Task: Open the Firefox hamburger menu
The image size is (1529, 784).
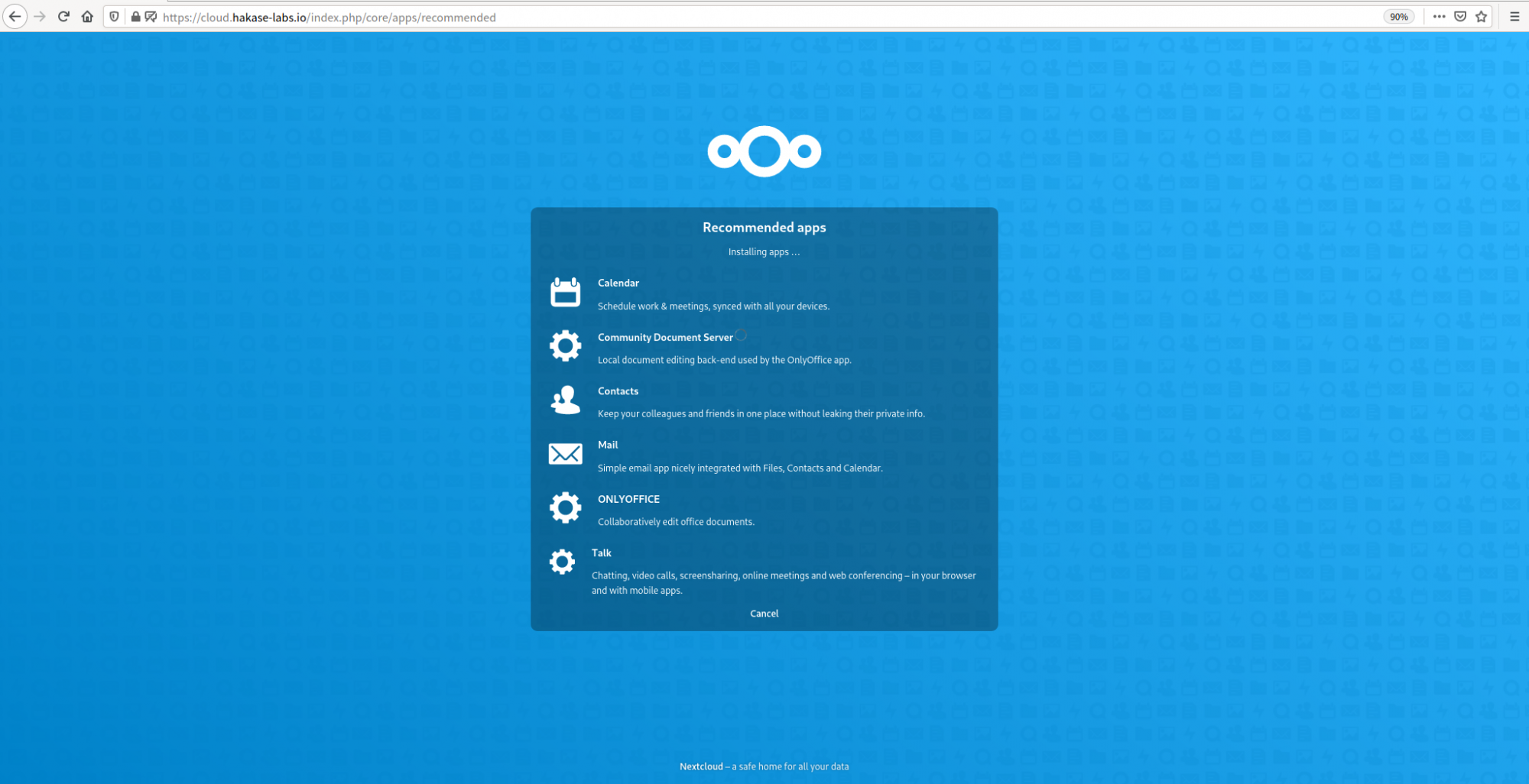Action: click(x=1514, y=17)
